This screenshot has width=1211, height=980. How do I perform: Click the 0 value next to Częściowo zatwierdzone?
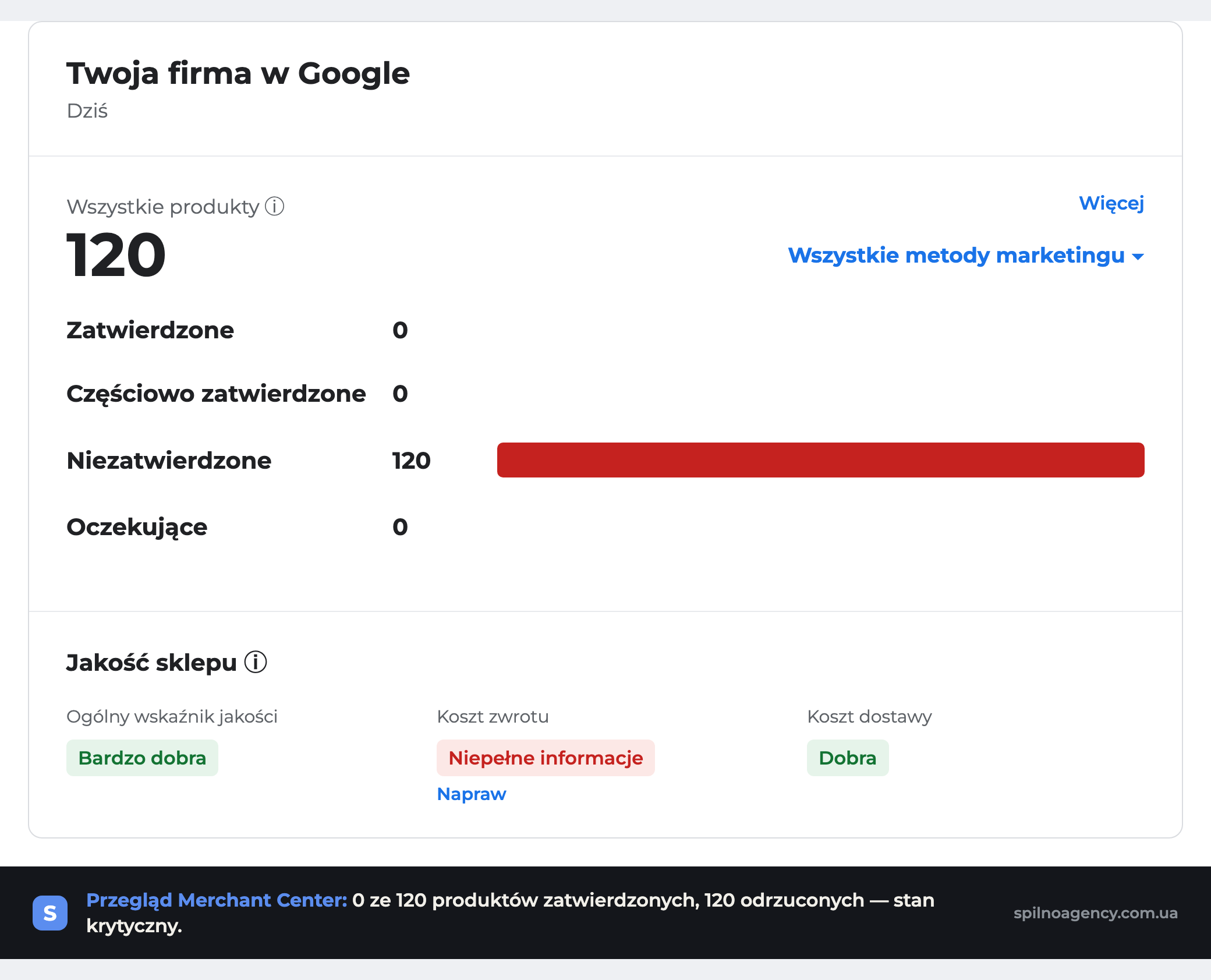pyautogui.click(x=400, y=394)
